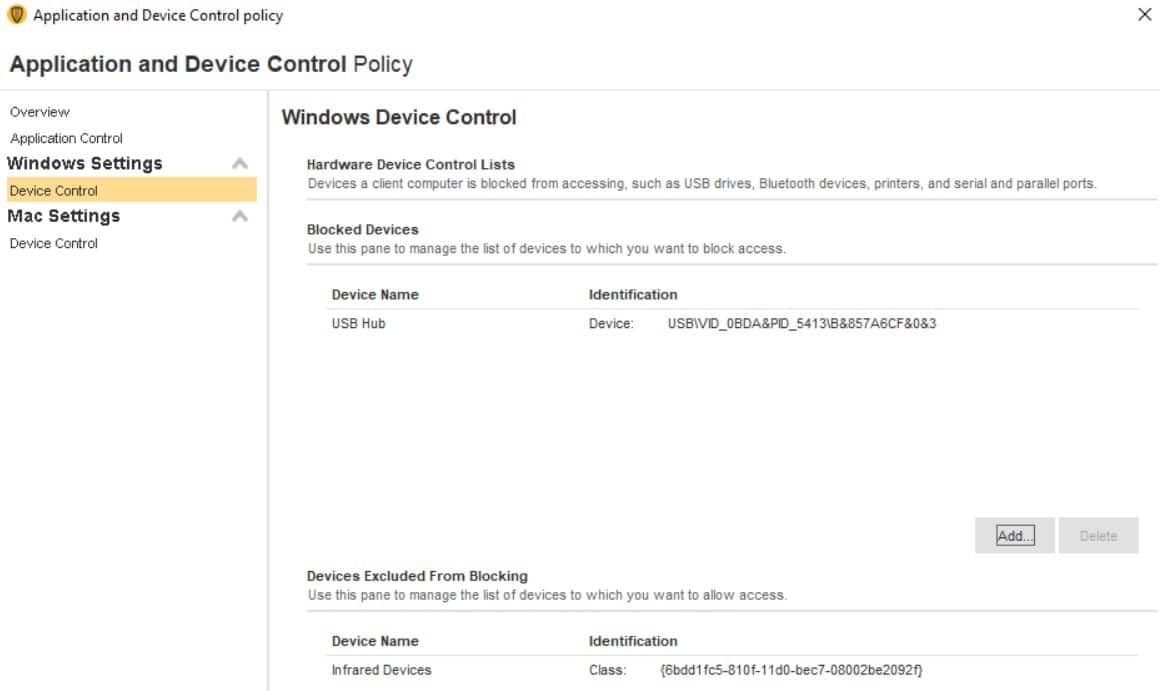Collapse the Windows Settings section chevron
This screenshot has width=1160, height=691.
[240, 164]
